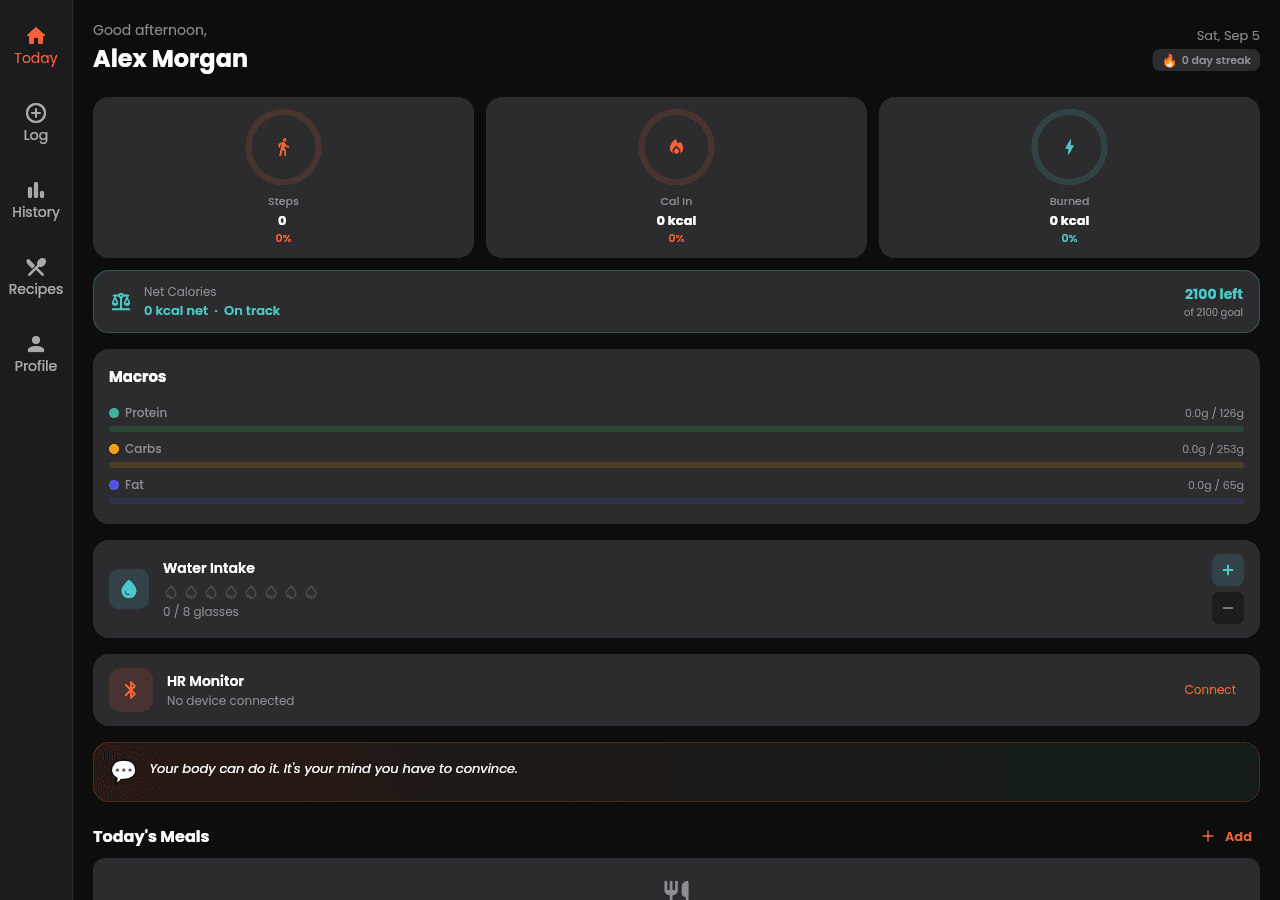1280x900 pixels.
Task: Select the first water glass droplet
Action: pos(171,592)
